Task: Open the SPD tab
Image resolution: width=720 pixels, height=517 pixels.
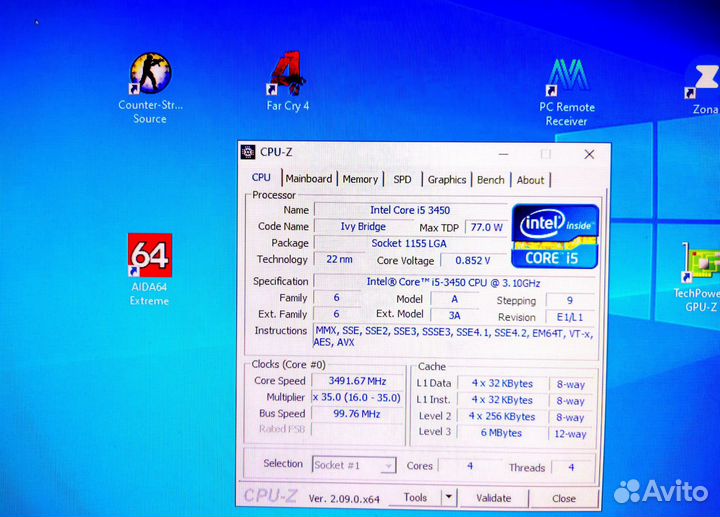Action: click(x=402, y=179)
